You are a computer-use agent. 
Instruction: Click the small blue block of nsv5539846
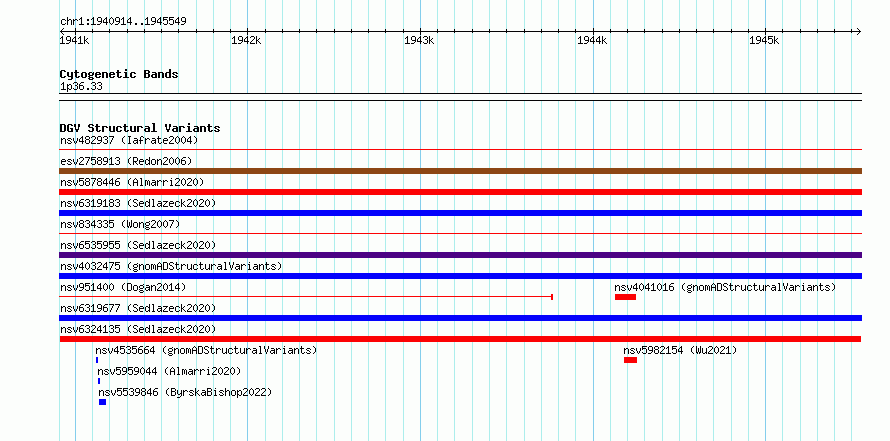(102, 402)
